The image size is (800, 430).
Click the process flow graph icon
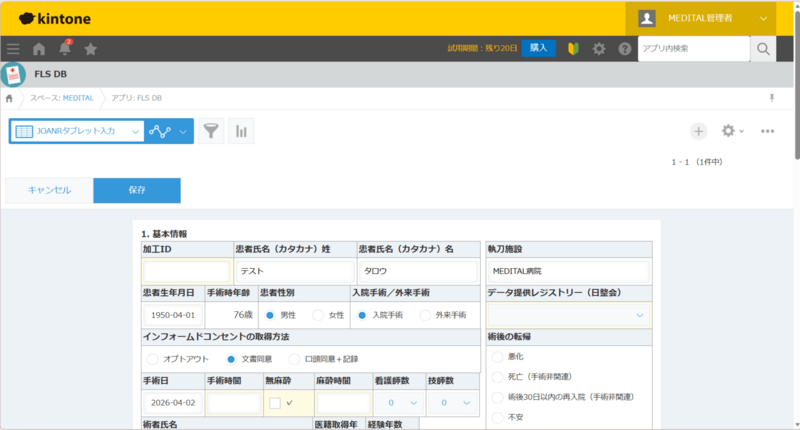pos(160,131)
